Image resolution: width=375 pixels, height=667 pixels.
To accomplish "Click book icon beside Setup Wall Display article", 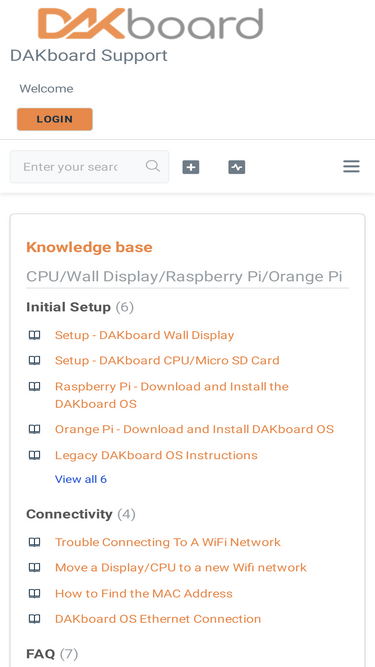I will (34, 335).
